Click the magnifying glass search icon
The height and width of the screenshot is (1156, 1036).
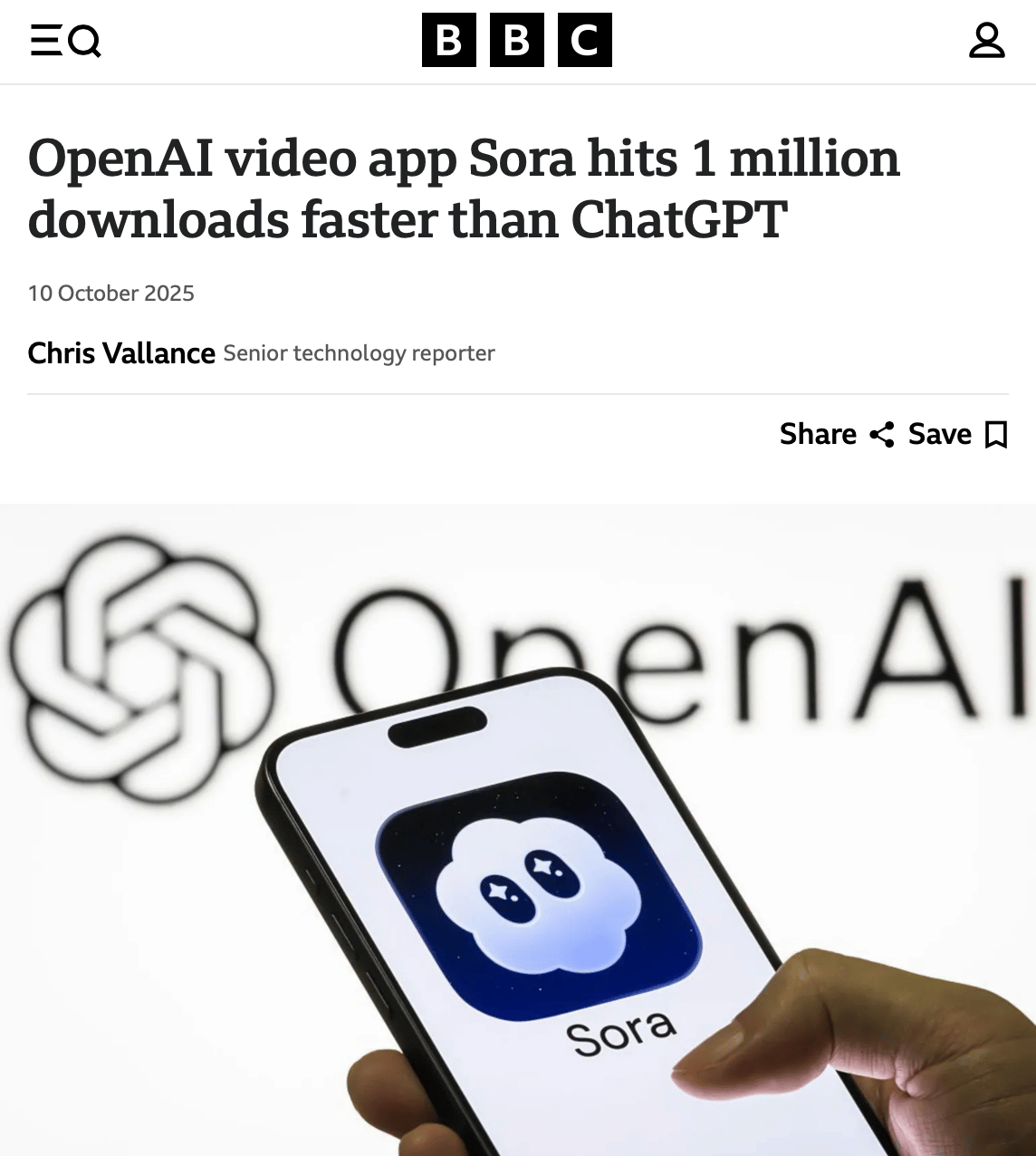(85, 41)
